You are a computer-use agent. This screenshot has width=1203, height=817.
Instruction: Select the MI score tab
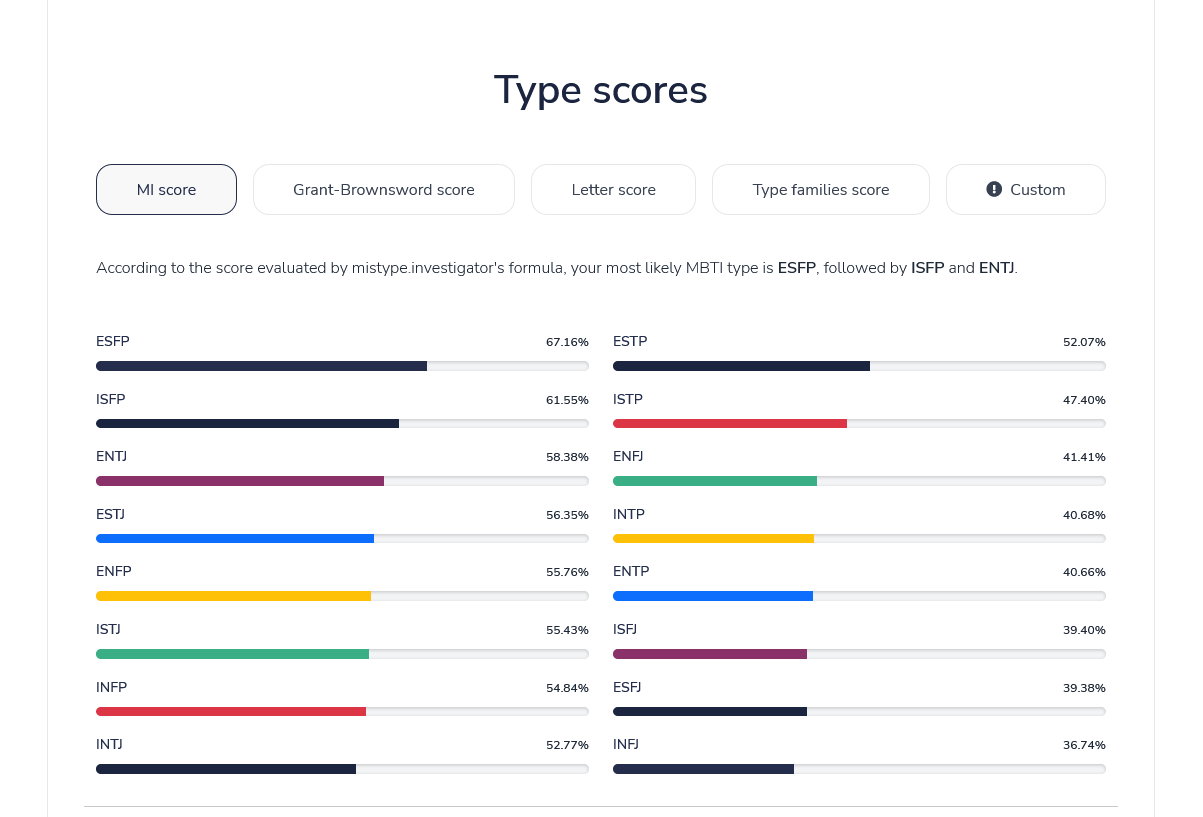tap(166, 189)
